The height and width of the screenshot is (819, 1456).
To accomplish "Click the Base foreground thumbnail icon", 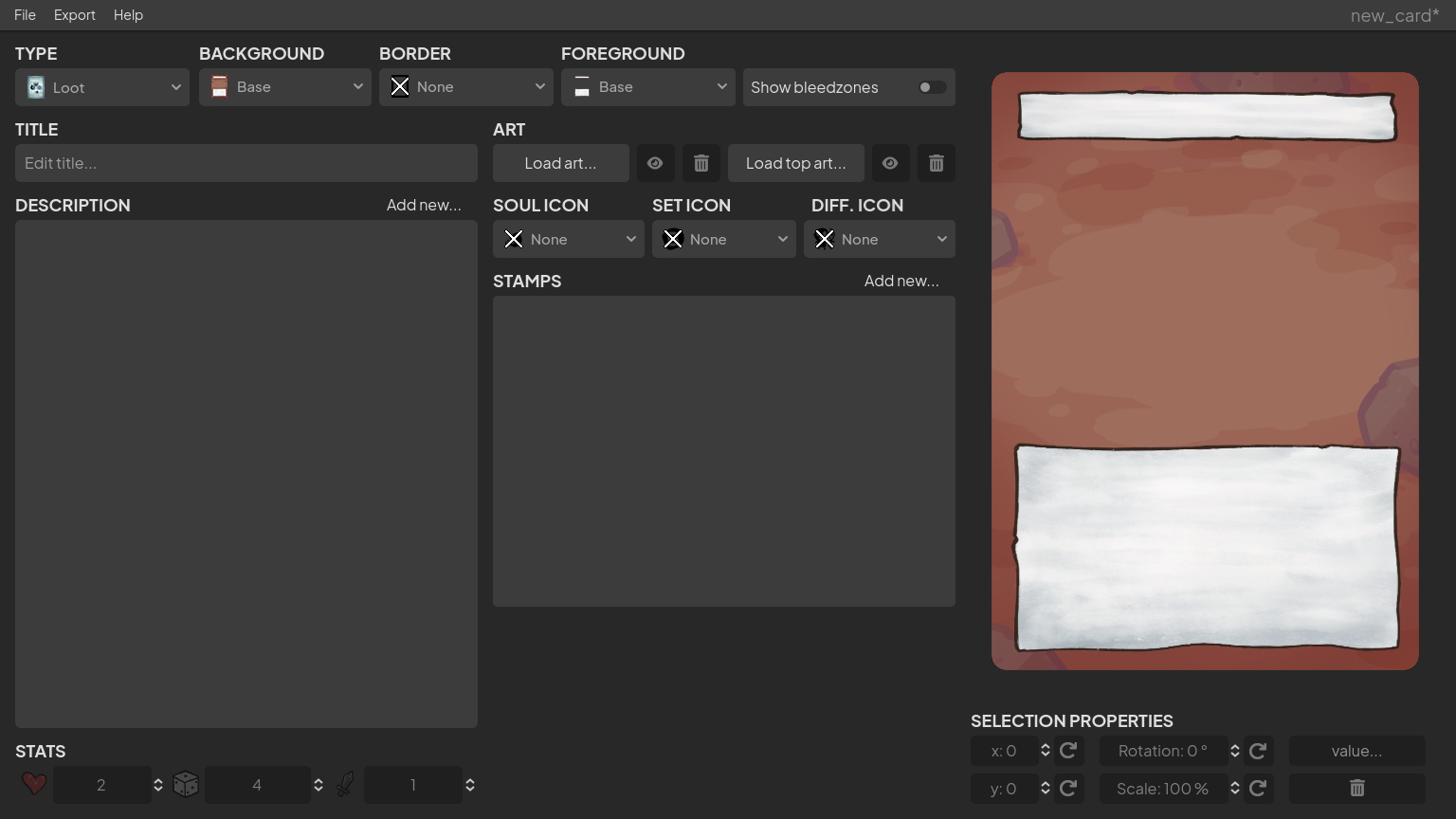I will [x=582, y=87].
